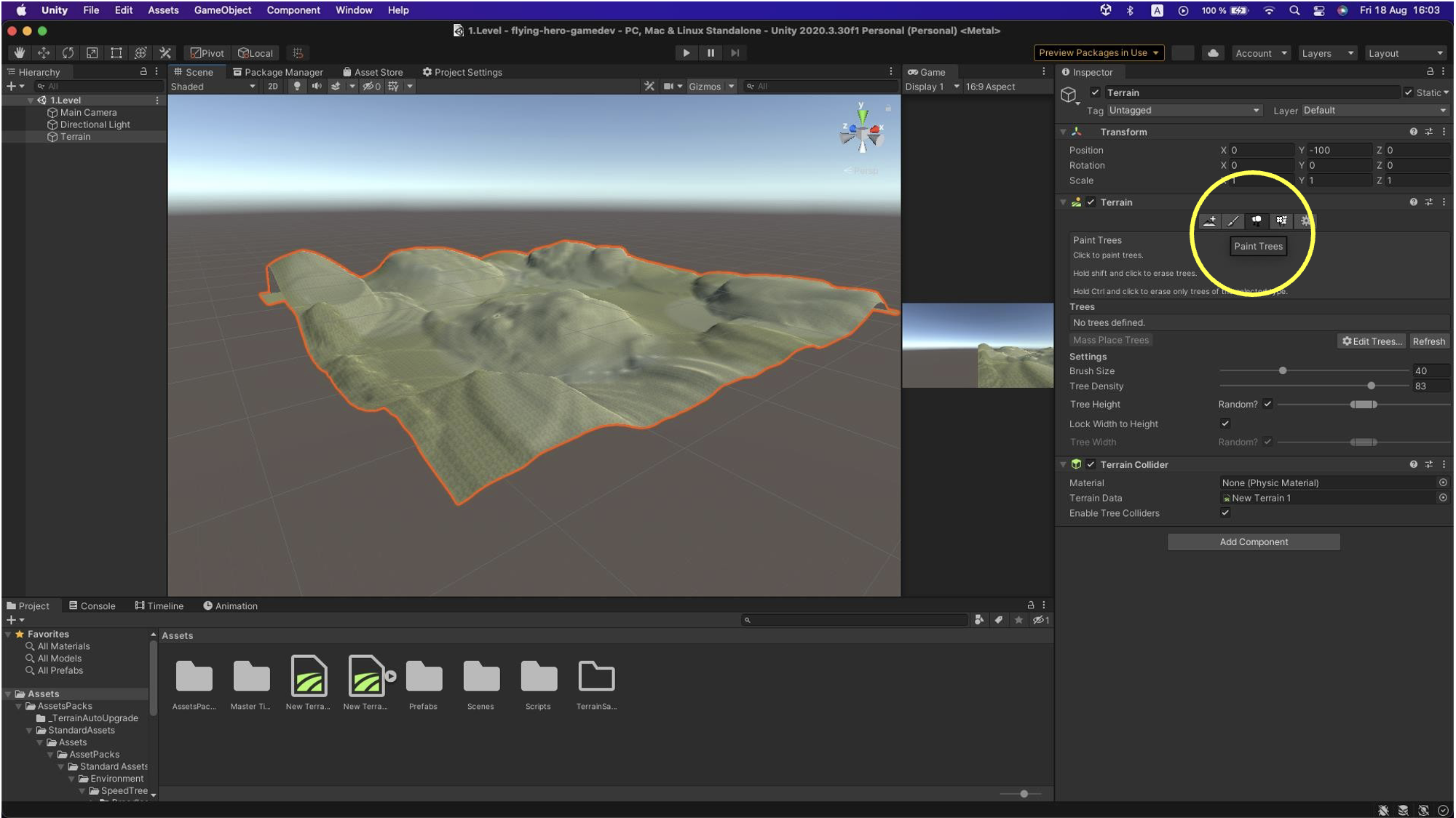Collapse the Transform component
Image resolution: width=1456 pixels, height=818 pixels.
1063,132
